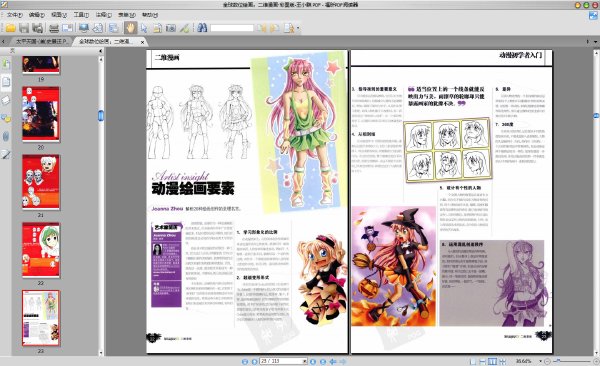Screen dimensions: 600x366
Task: Choose the arrow Select tool
Action: [x=144, y=28]
